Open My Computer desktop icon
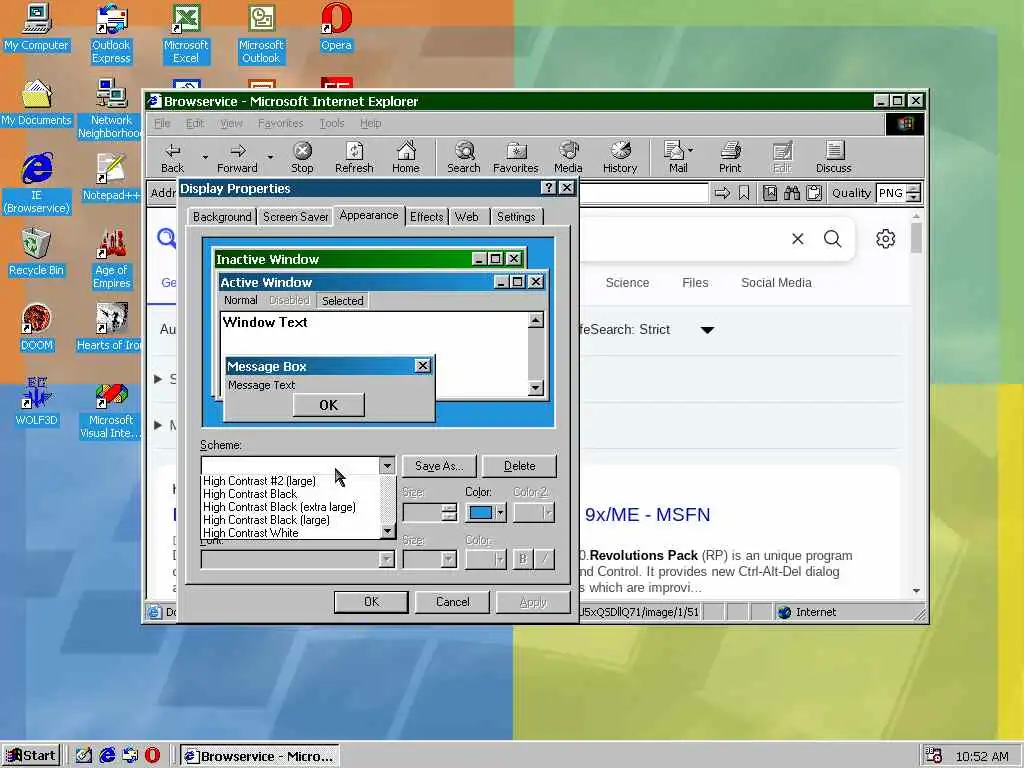This screenshot has width=1024, height=768. pyautogui.click(x=36, y=27)
